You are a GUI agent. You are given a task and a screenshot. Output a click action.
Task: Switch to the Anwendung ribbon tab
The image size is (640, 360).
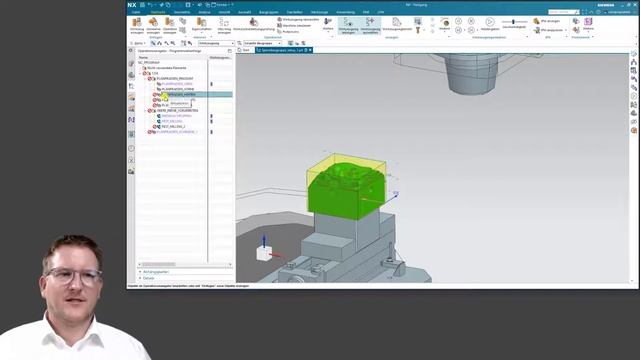click(x=345, y=12)
